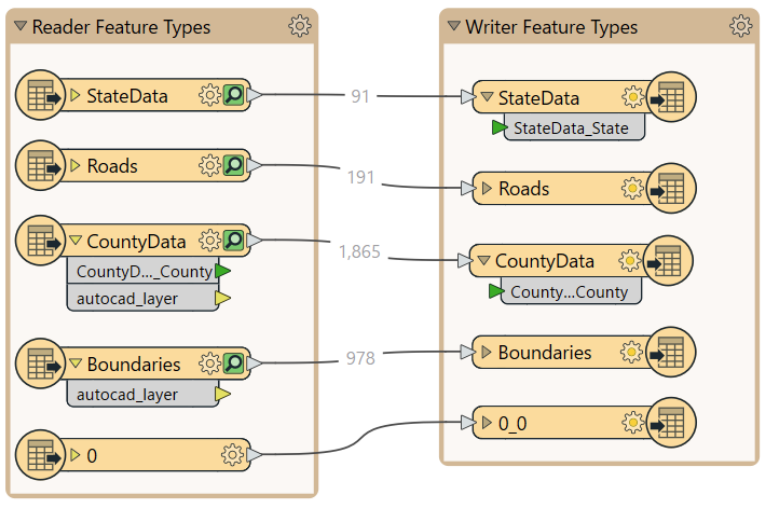The height and width of the screenshot is (506, 767).
Task: Collapse the CountyData reader attributes
Action: [x=75, y=240]
